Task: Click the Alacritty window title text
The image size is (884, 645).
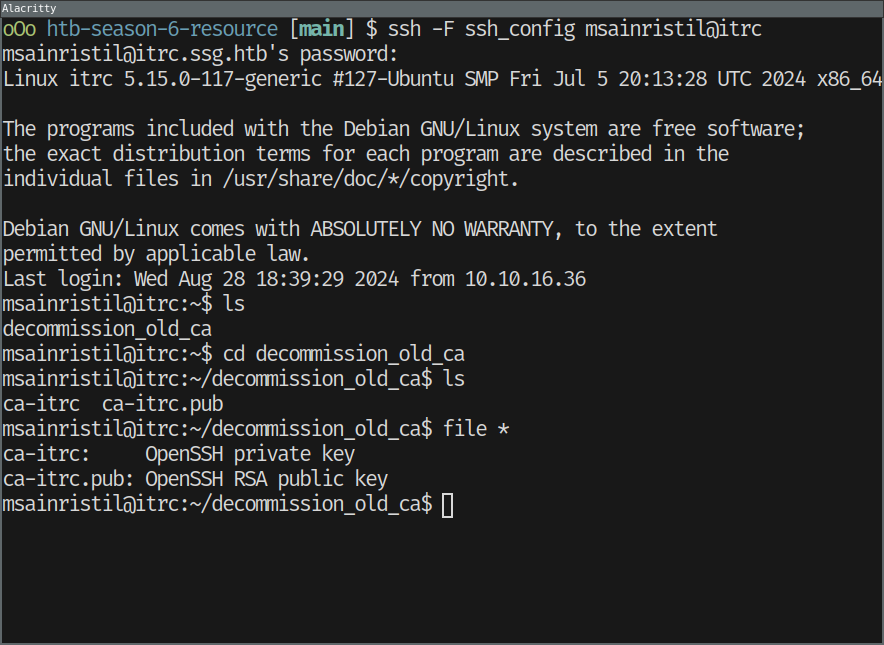Action: 29,8
